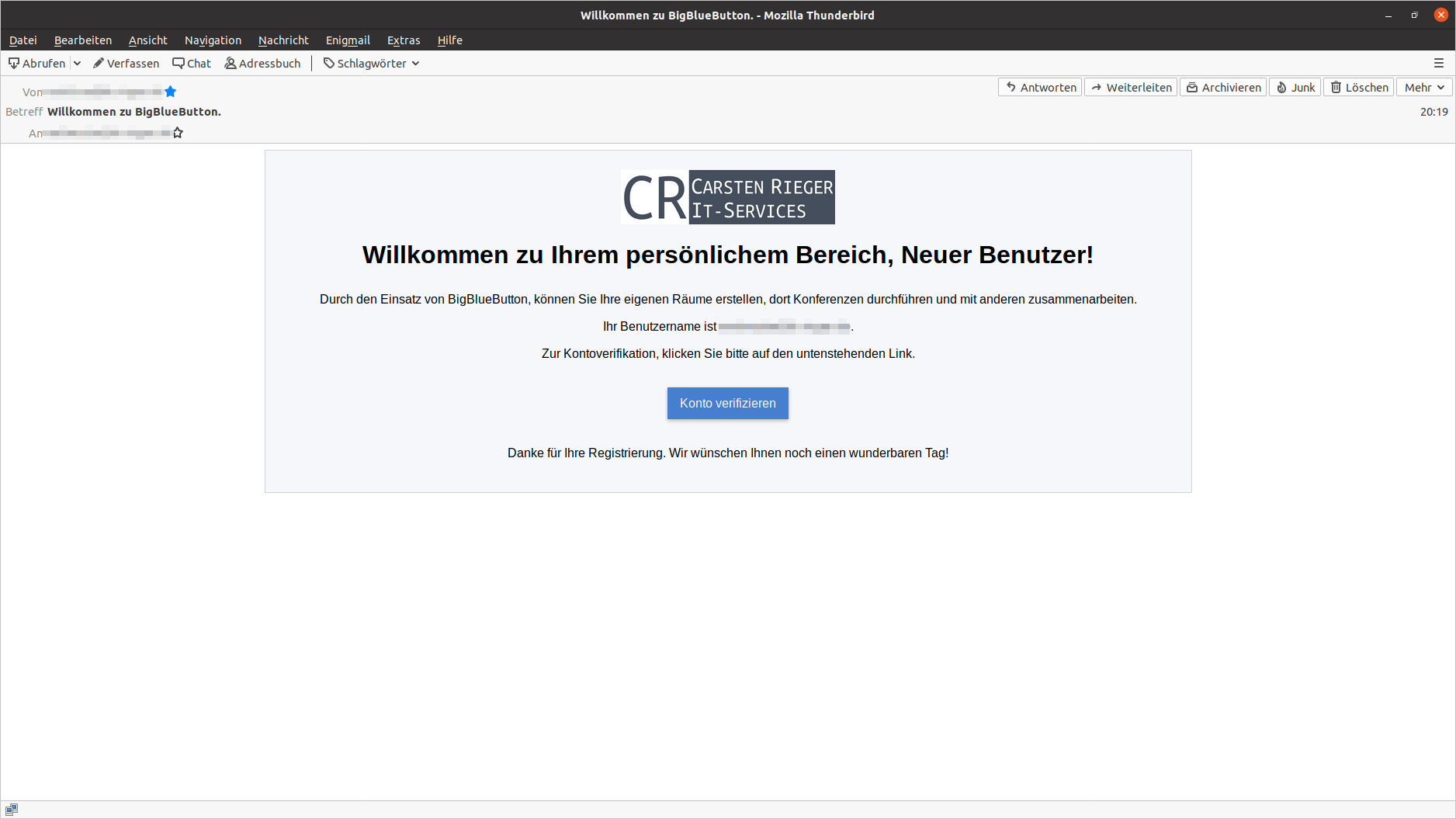Toggle the blue star next to sender

(171, 92)
